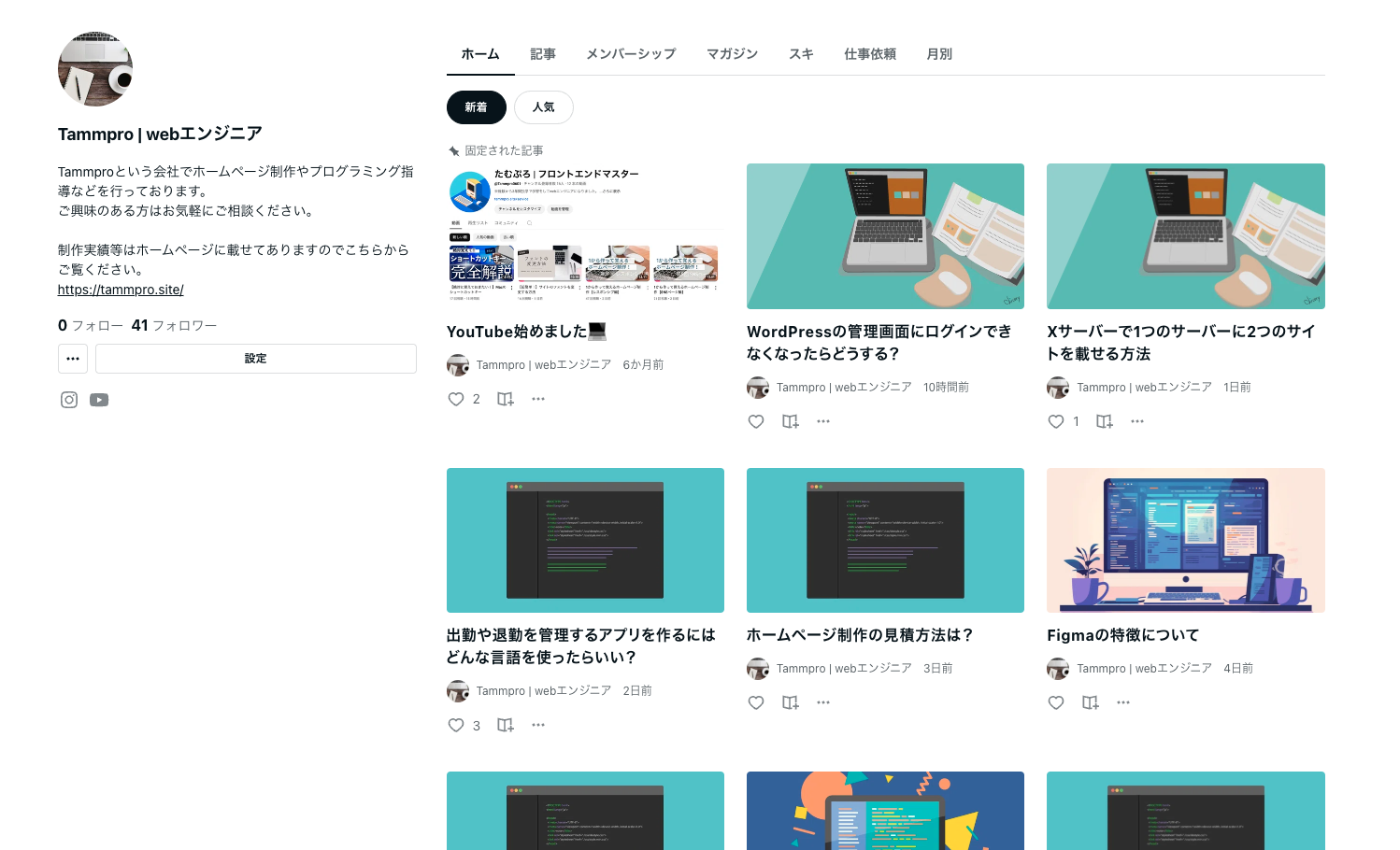Open the スキ tab
Viewport: 1400px width, 850px height.
(801, 54)
